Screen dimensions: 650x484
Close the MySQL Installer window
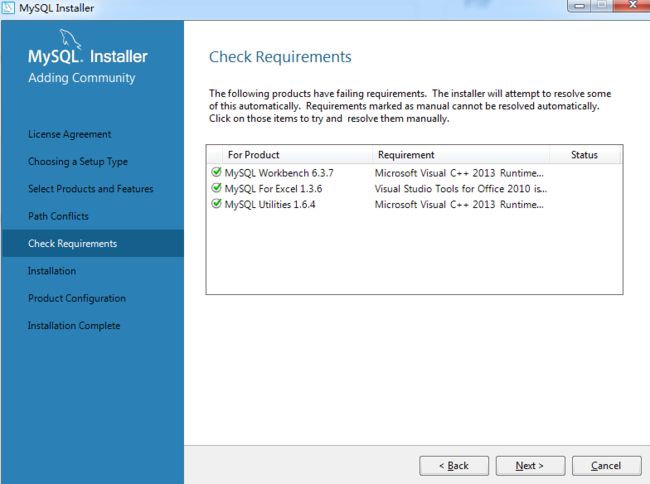pyautogui.click(x=632, y=5)
